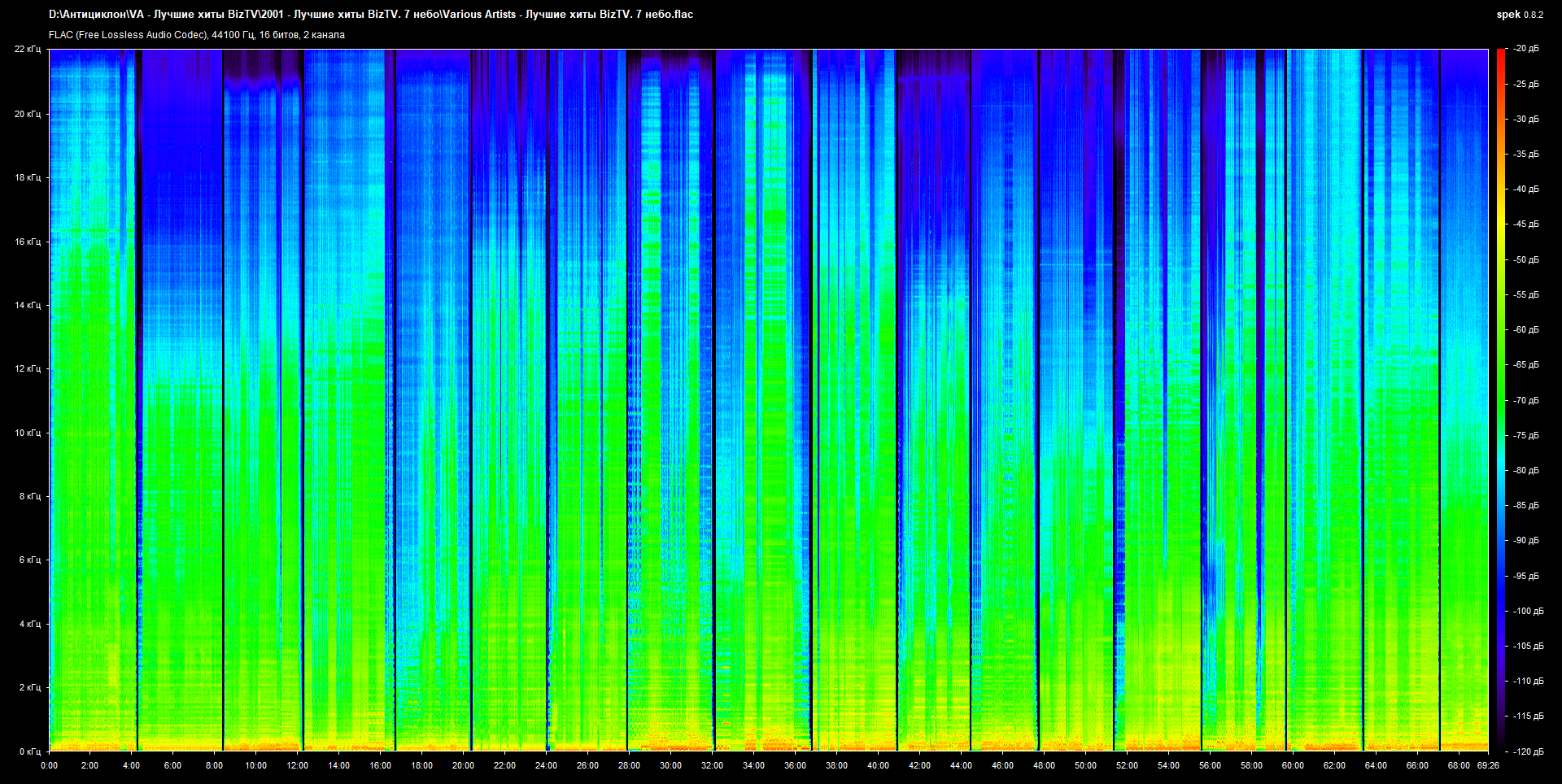Select the 16 кГц frequency axis label
Image resolution: width=1562 pixels, height=784 pixels.
[27, 242]
